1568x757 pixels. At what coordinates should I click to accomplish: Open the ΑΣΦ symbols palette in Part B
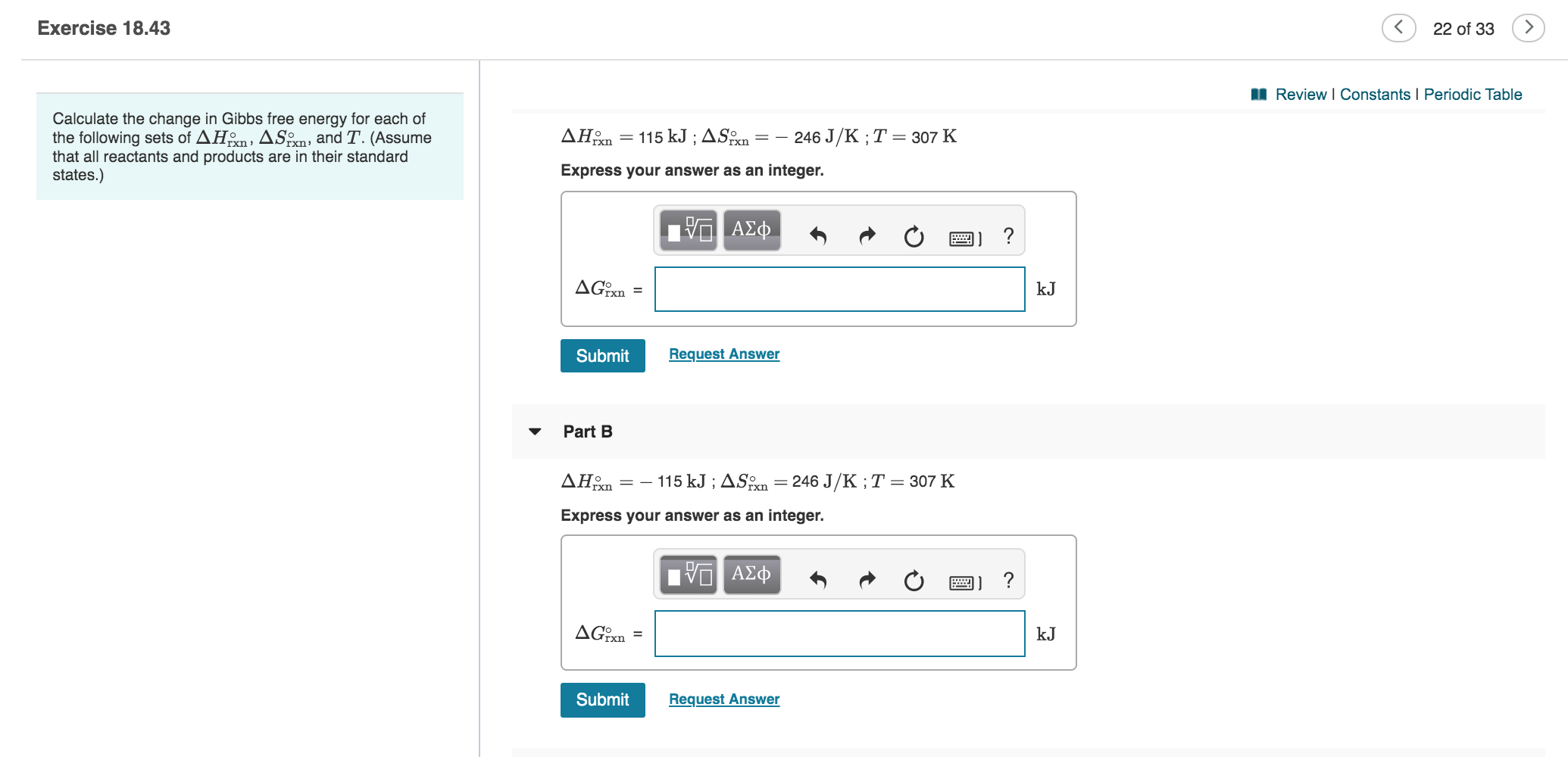[750, 575]
